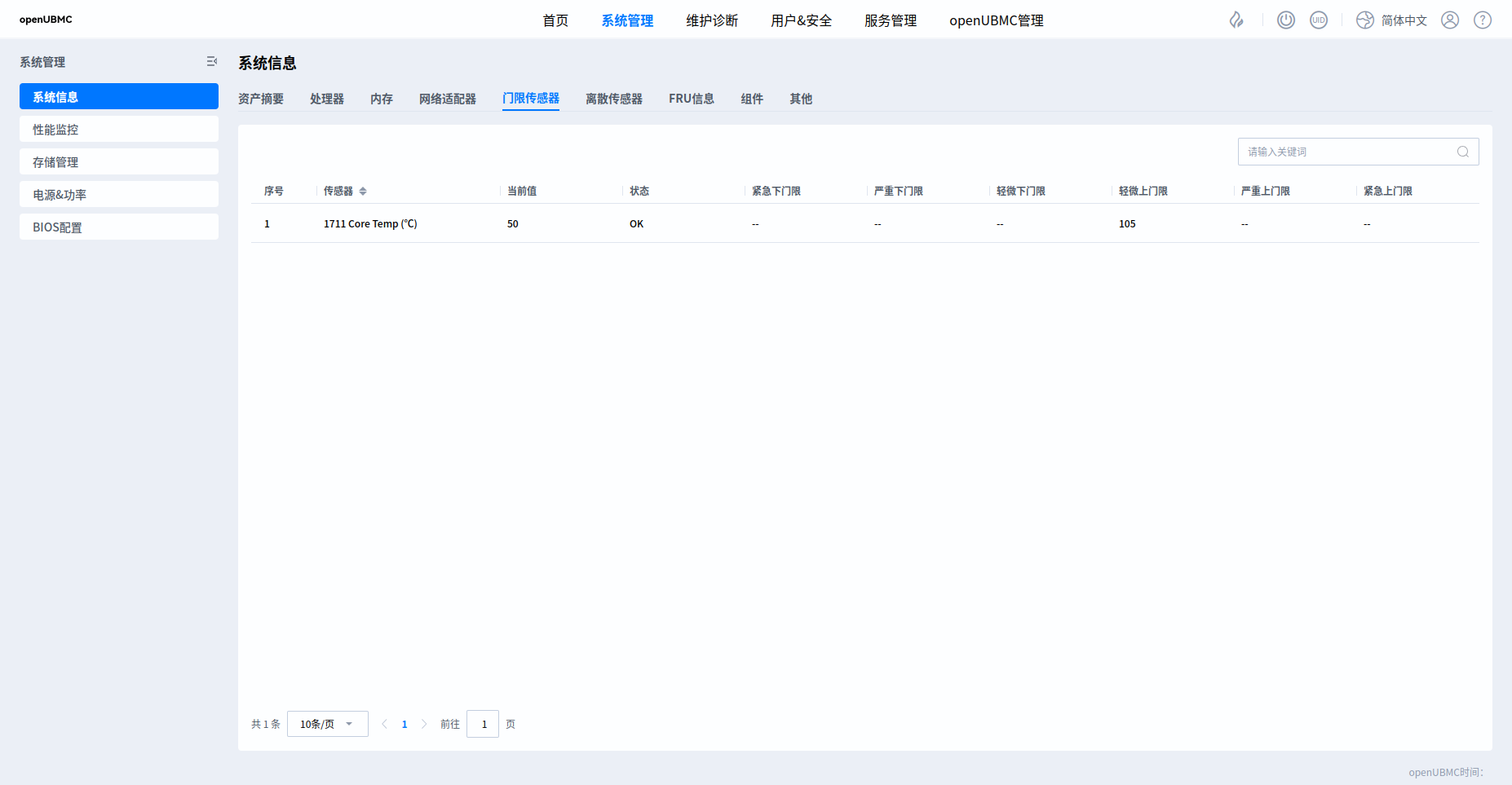This screenshot has width=1512, height=785.
Task: Collapse the 系统管理 sidebar menu icon
Action: [211, 62]
